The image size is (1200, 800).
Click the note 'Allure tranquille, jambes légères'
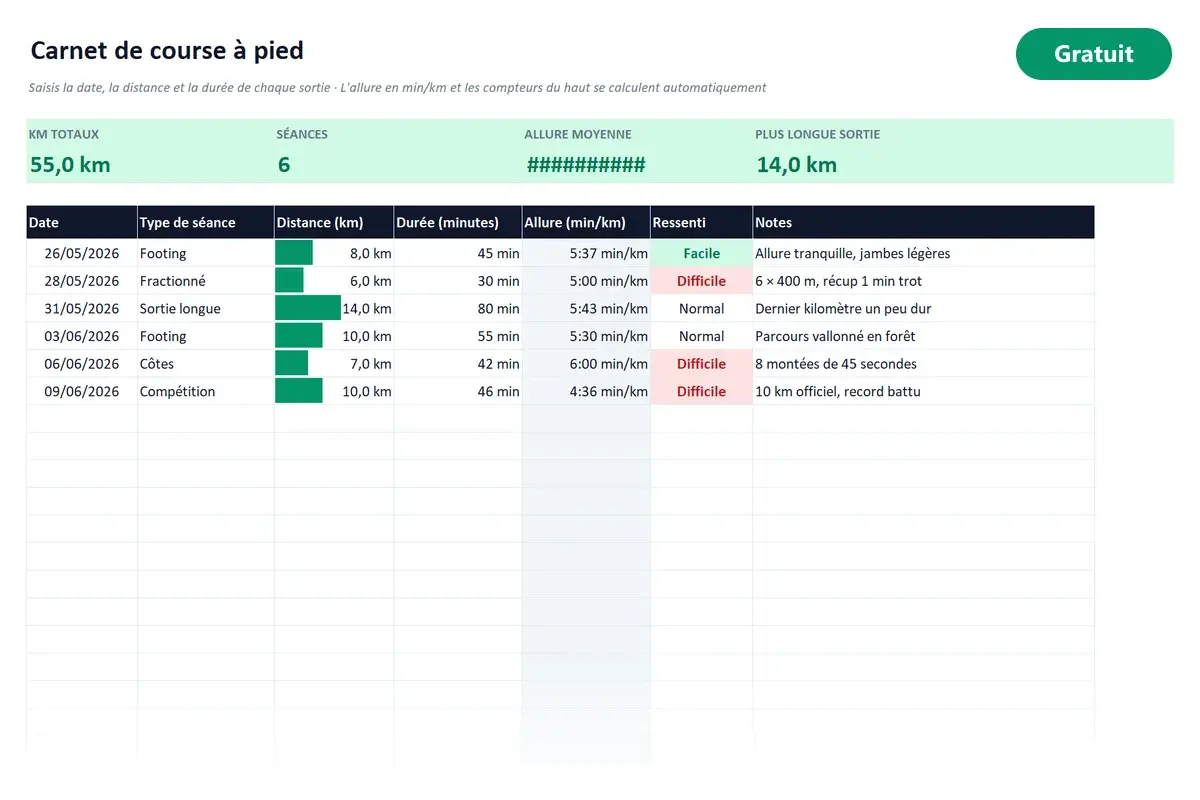[x=853, y=253]
